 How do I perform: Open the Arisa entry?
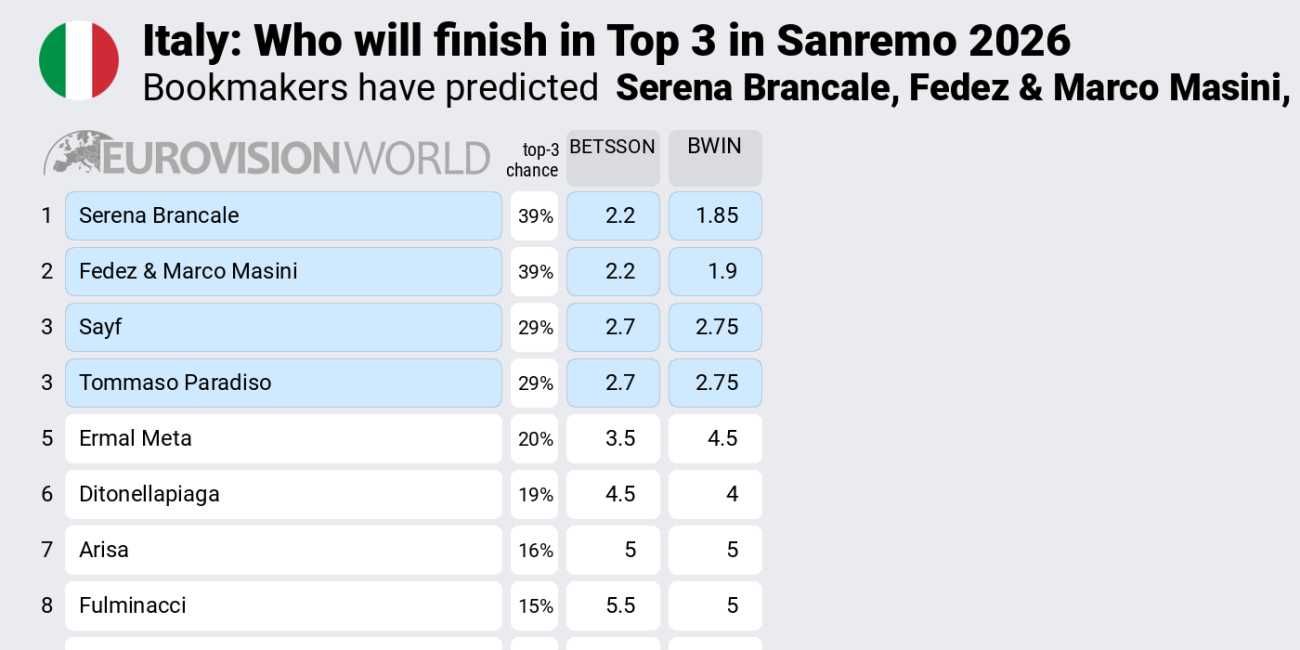283,550
